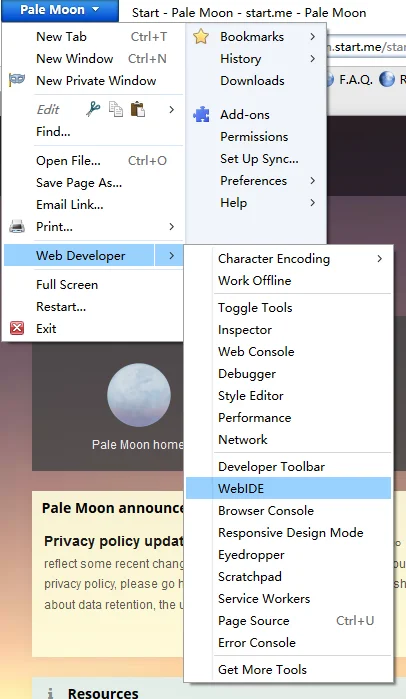Image resolution: width=406 pixels, height=699 pixels.
Task: Open Add-ons menu item
Action: point(256,115)
